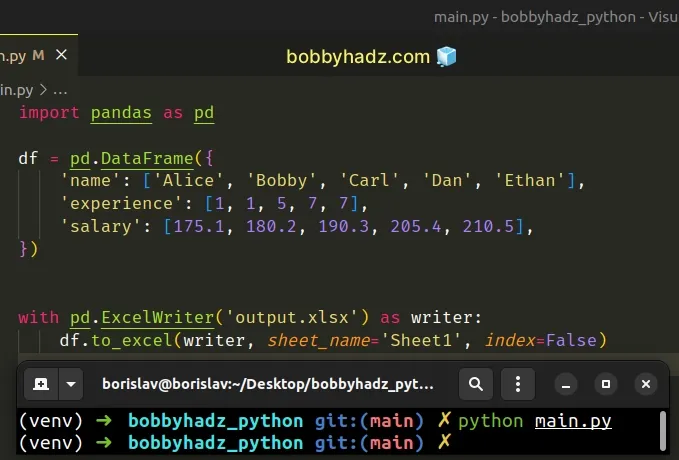The image size is (679, 460).
Task: Click the 'salary' dictionary key
Action: (101, 227)
